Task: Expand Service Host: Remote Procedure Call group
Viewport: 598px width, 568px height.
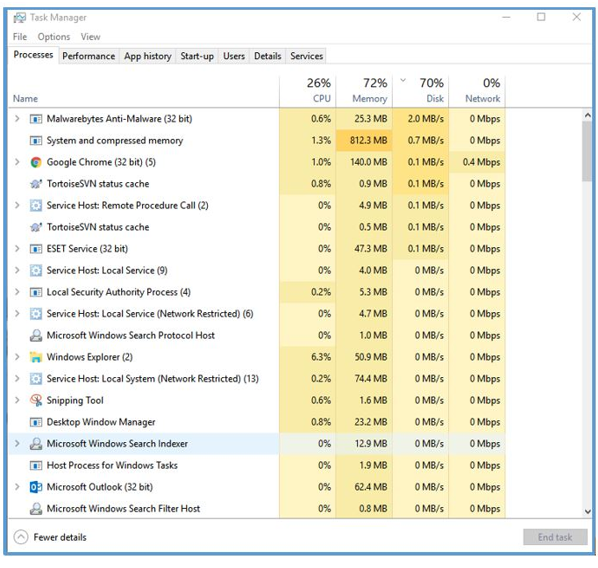Action: coord(17,205)
